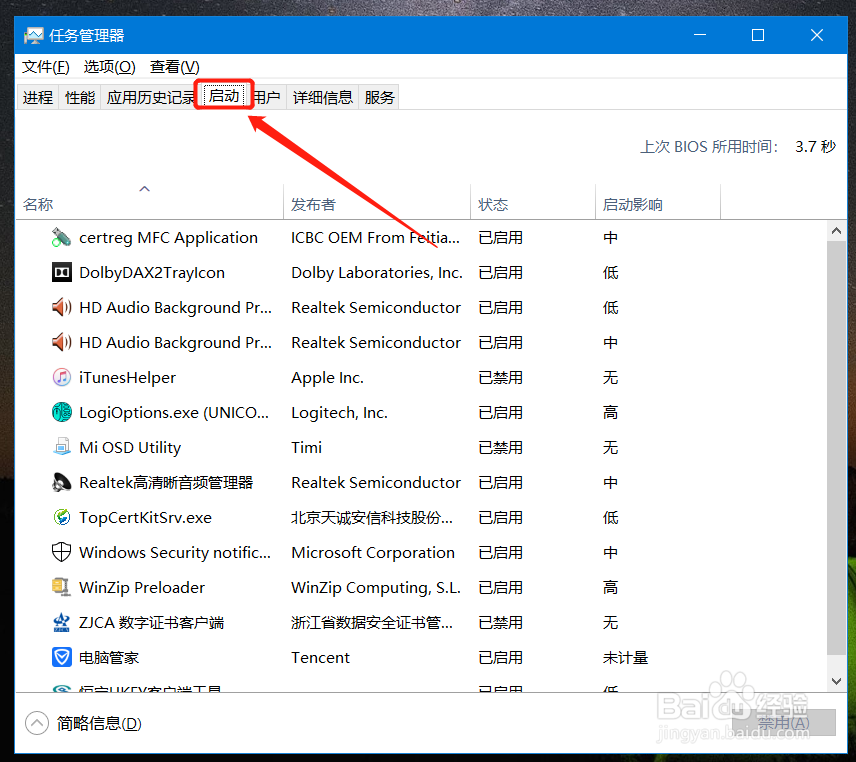The width and height of the screenshot is (856, 762).
Task: Sort by the 状态 column header
Action: click(x=533, y=203)
